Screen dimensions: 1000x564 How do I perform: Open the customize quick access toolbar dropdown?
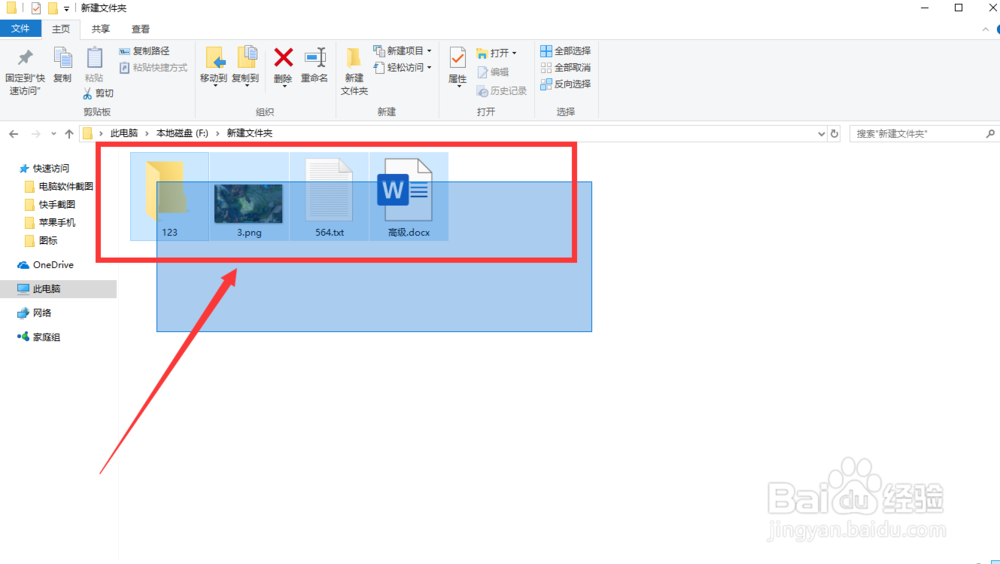[66, 9]
